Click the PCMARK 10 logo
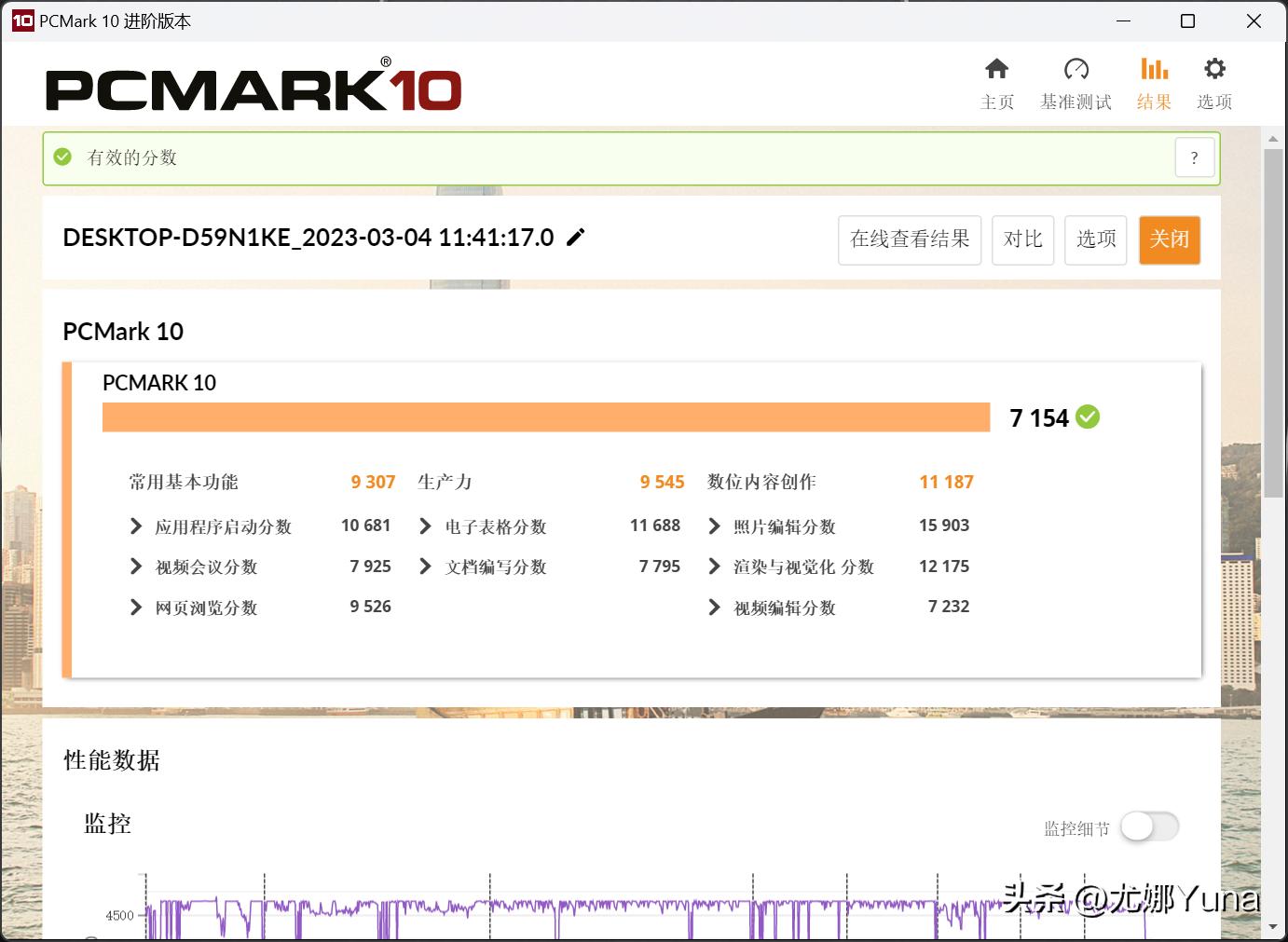Image resolution: width=1288 pixels, height=942 pixels. pos(252,87)
